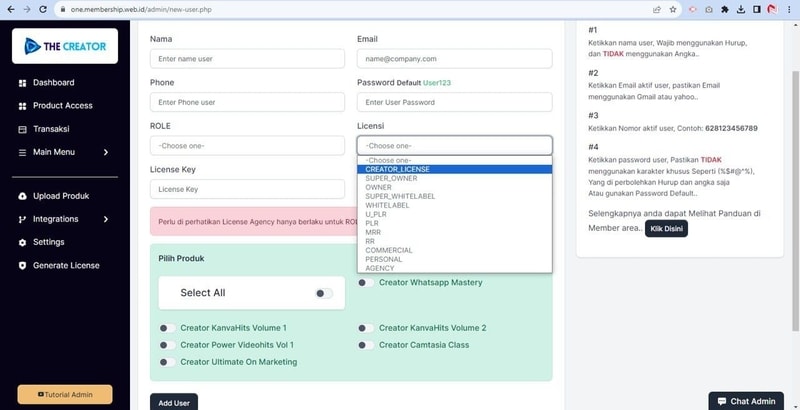
Task: Click the Upload Produk icon in sidebar
Action: (22, 196)
